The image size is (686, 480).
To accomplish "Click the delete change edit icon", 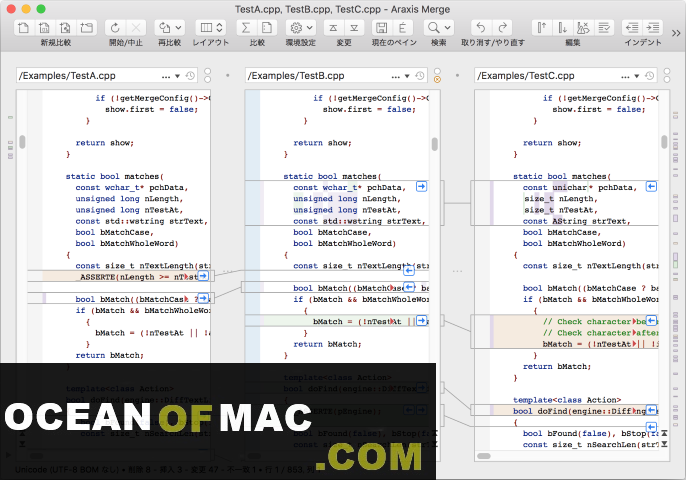I will 583,28.
